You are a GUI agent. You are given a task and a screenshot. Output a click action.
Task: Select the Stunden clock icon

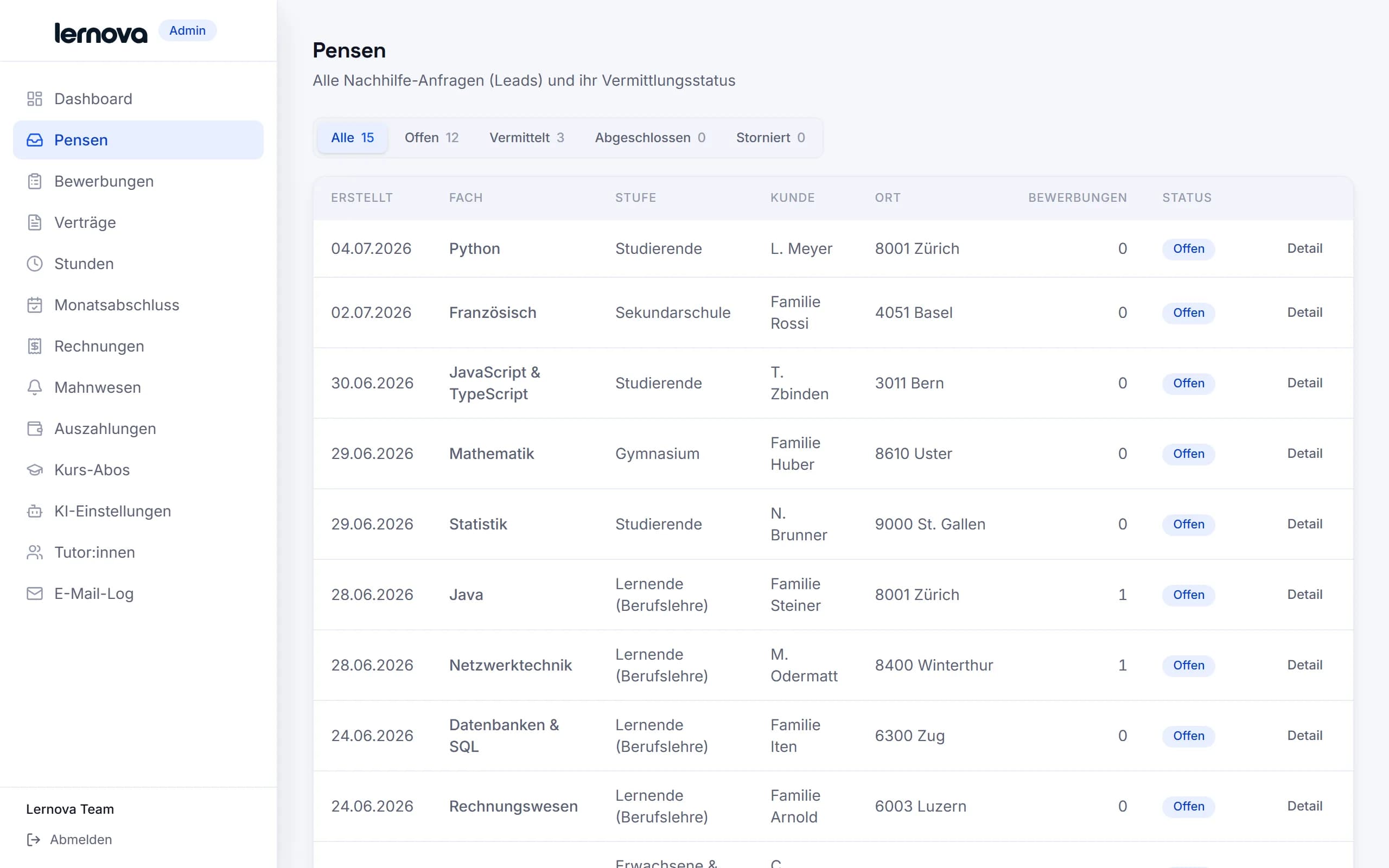pos(34,264)
